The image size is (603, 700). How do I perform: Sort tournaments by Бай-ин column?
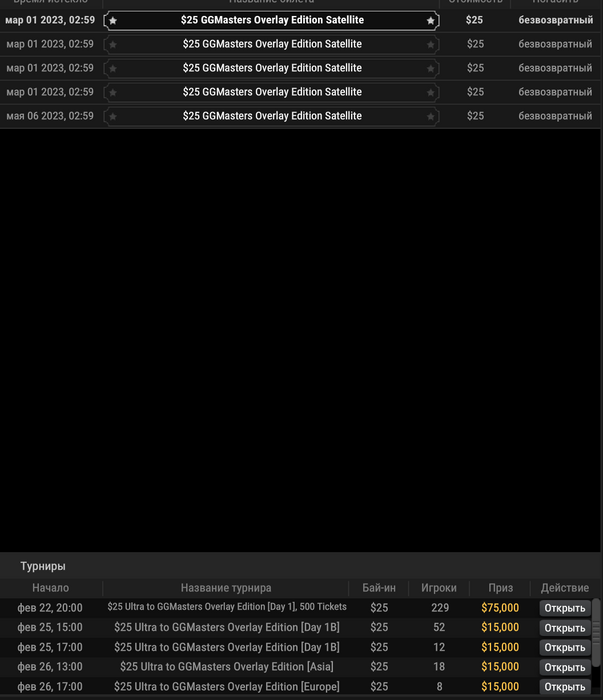tap(379, 588)
